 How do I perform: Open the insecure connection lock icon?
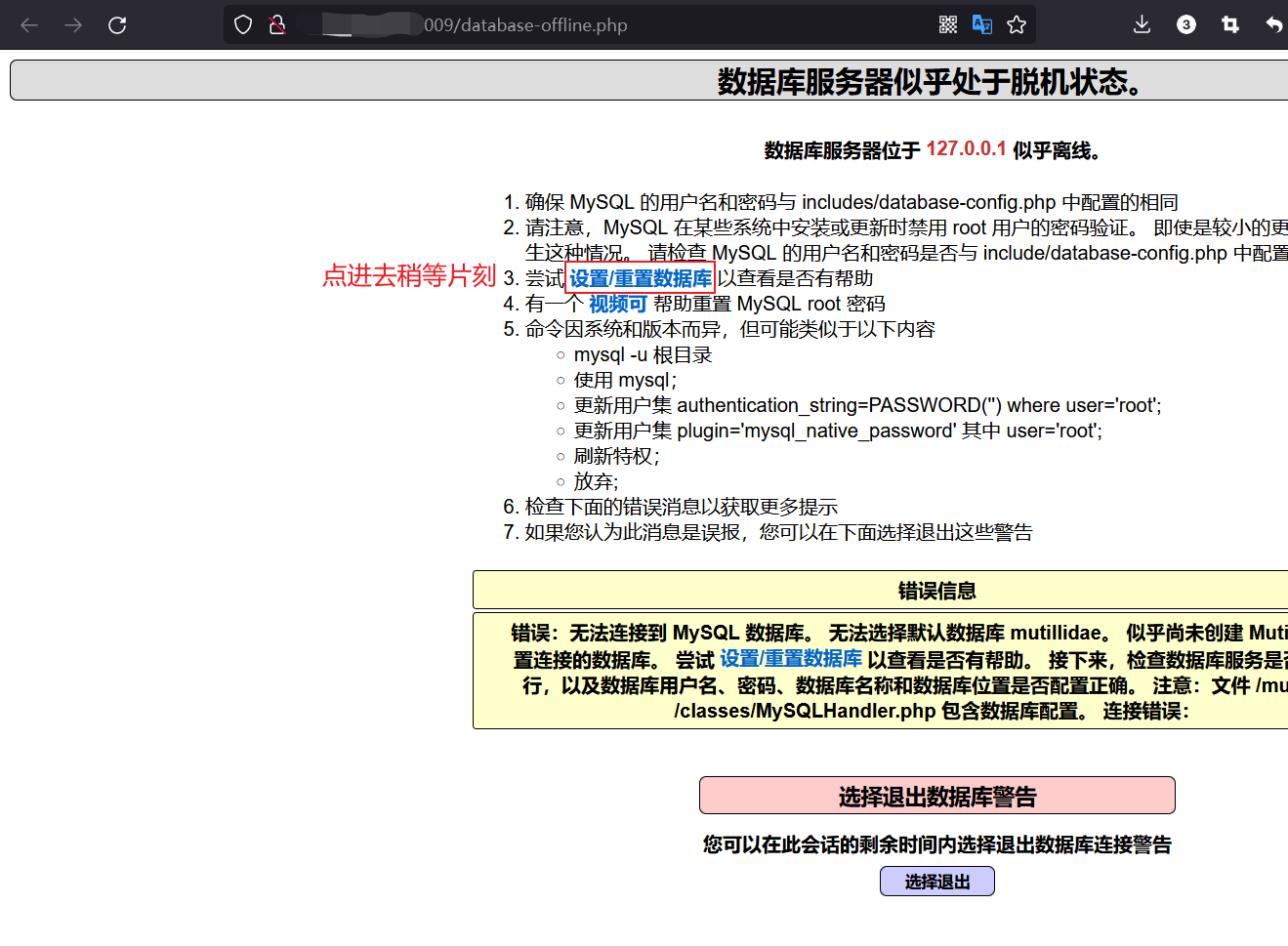click(x=276, y=24)
